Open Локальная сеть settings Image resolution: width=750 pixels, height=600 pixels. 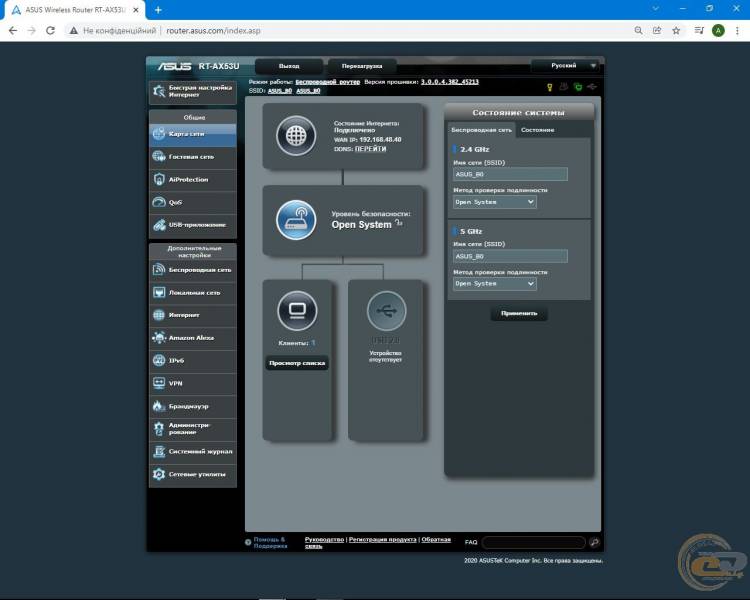193,292
